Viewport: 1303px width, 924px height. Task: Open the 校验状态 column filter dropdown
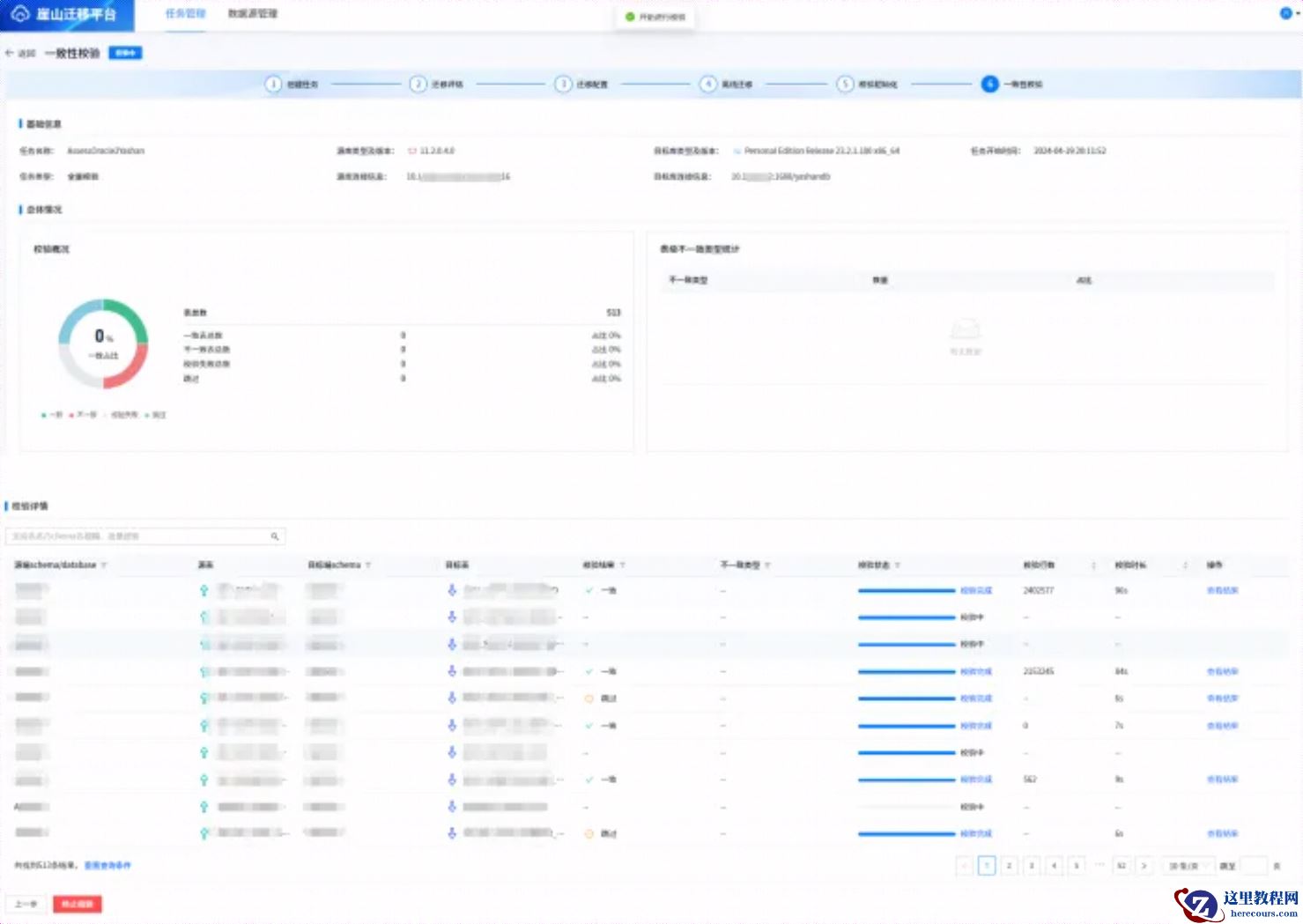point(897,565)
